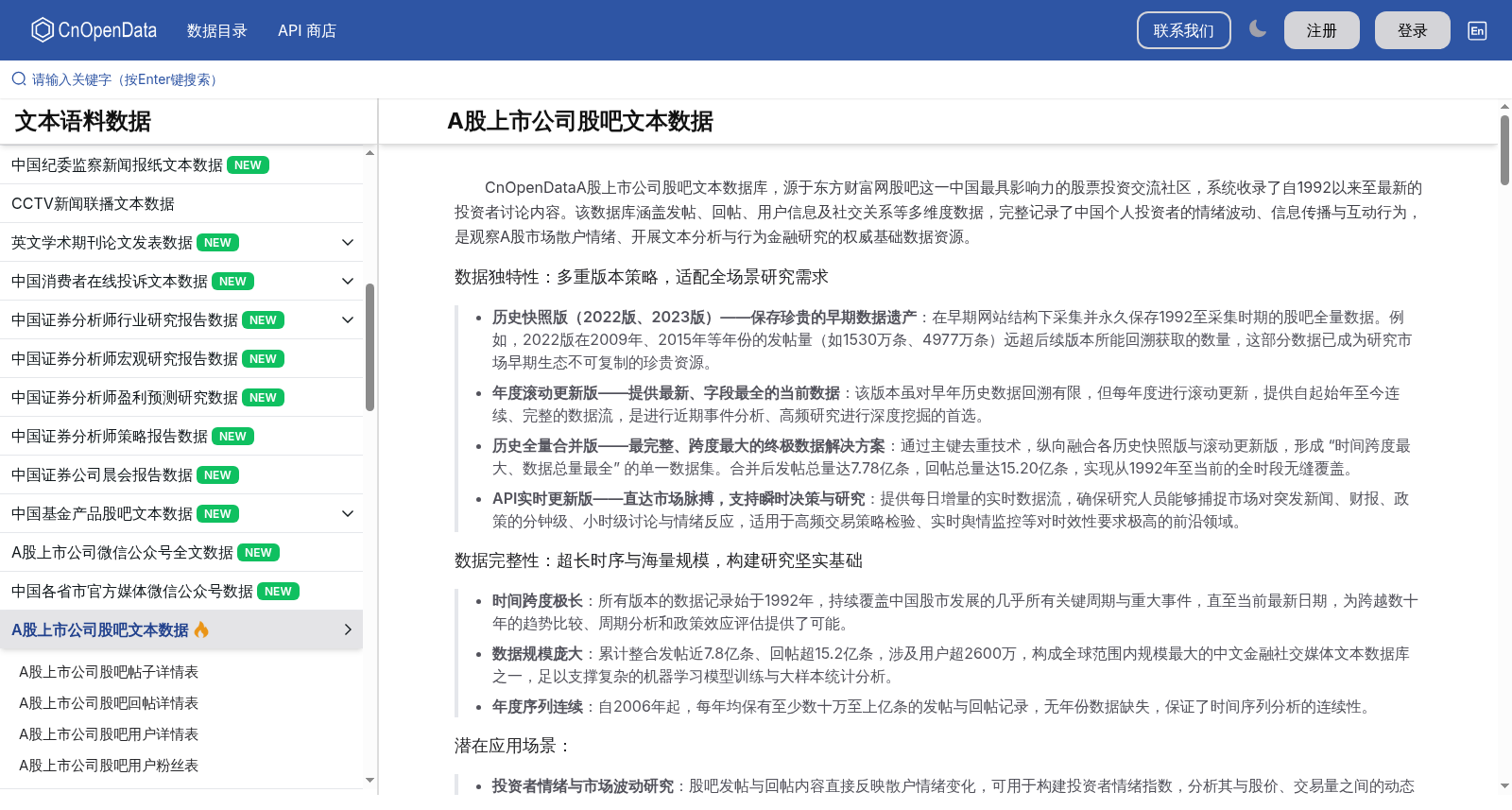Screen dimensions: 1512x810
Task: Click bold text 数据规模庞大
Action: click(x=538, y=653)
